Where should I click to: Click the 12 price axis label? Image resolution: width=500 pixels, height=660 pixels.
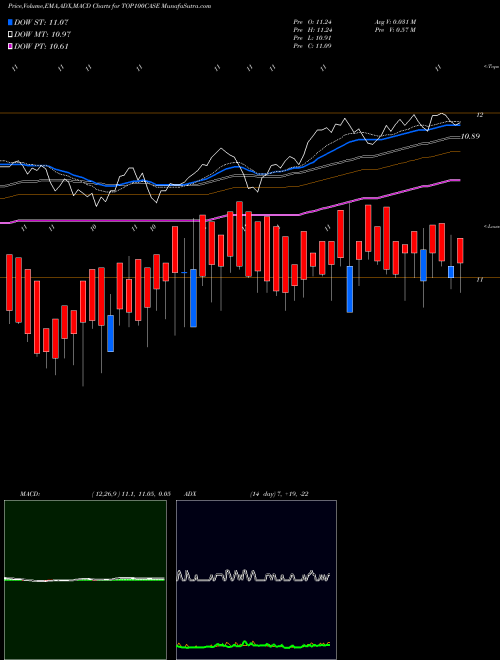pos(480,115)
